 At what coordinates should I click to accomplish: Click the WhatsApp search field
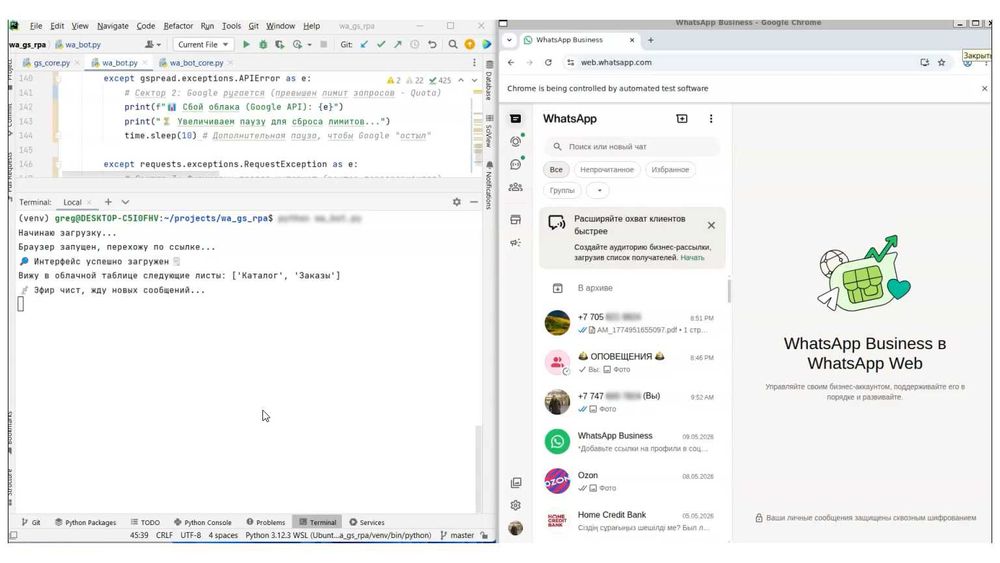coord(632,147)
